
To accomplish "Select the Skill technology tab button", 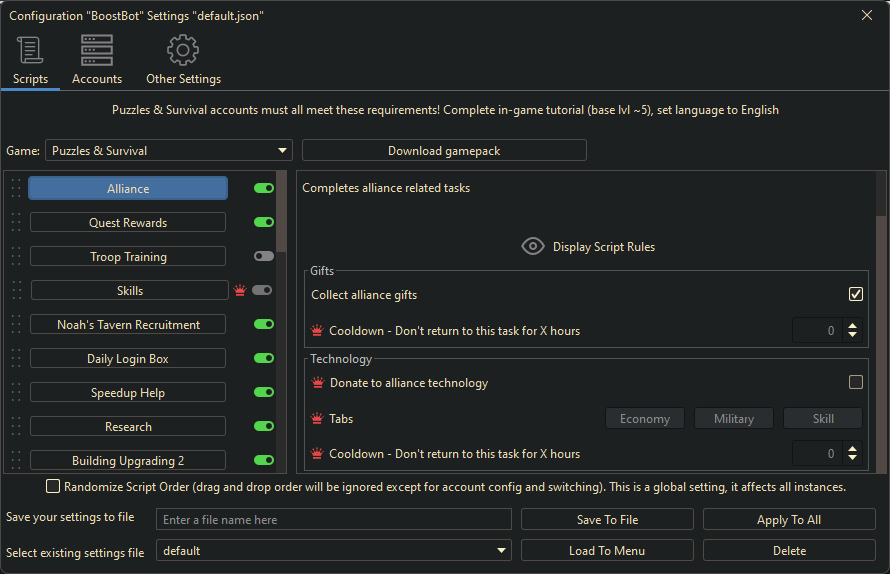I will 823,418.
